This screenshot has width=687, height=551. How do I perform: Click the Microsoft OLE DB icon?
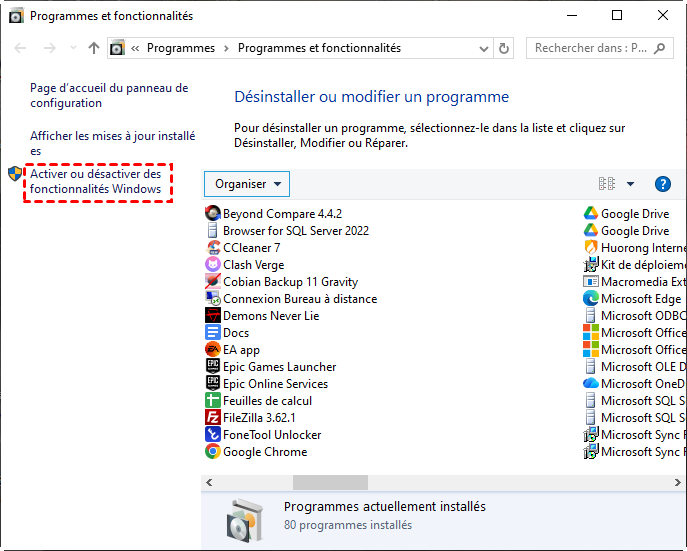(x=591, y=367)
